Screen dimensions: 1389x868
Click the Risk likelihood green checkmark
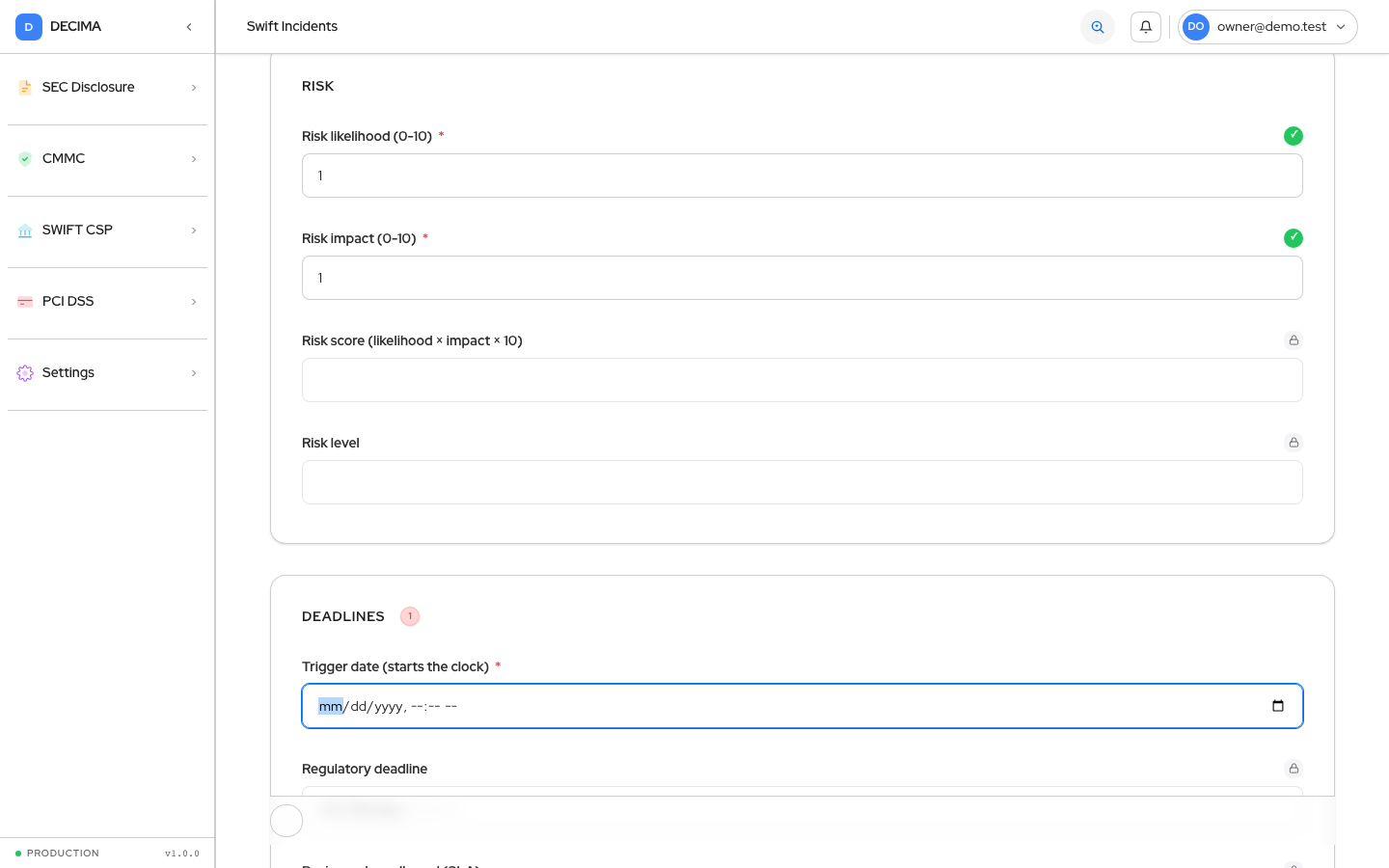1294,136
